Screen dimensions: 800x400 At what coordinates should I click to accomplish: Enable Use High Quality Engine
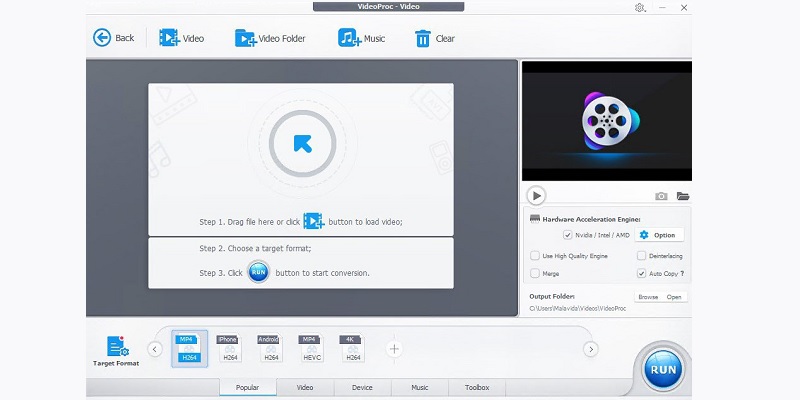click(535, 256)
